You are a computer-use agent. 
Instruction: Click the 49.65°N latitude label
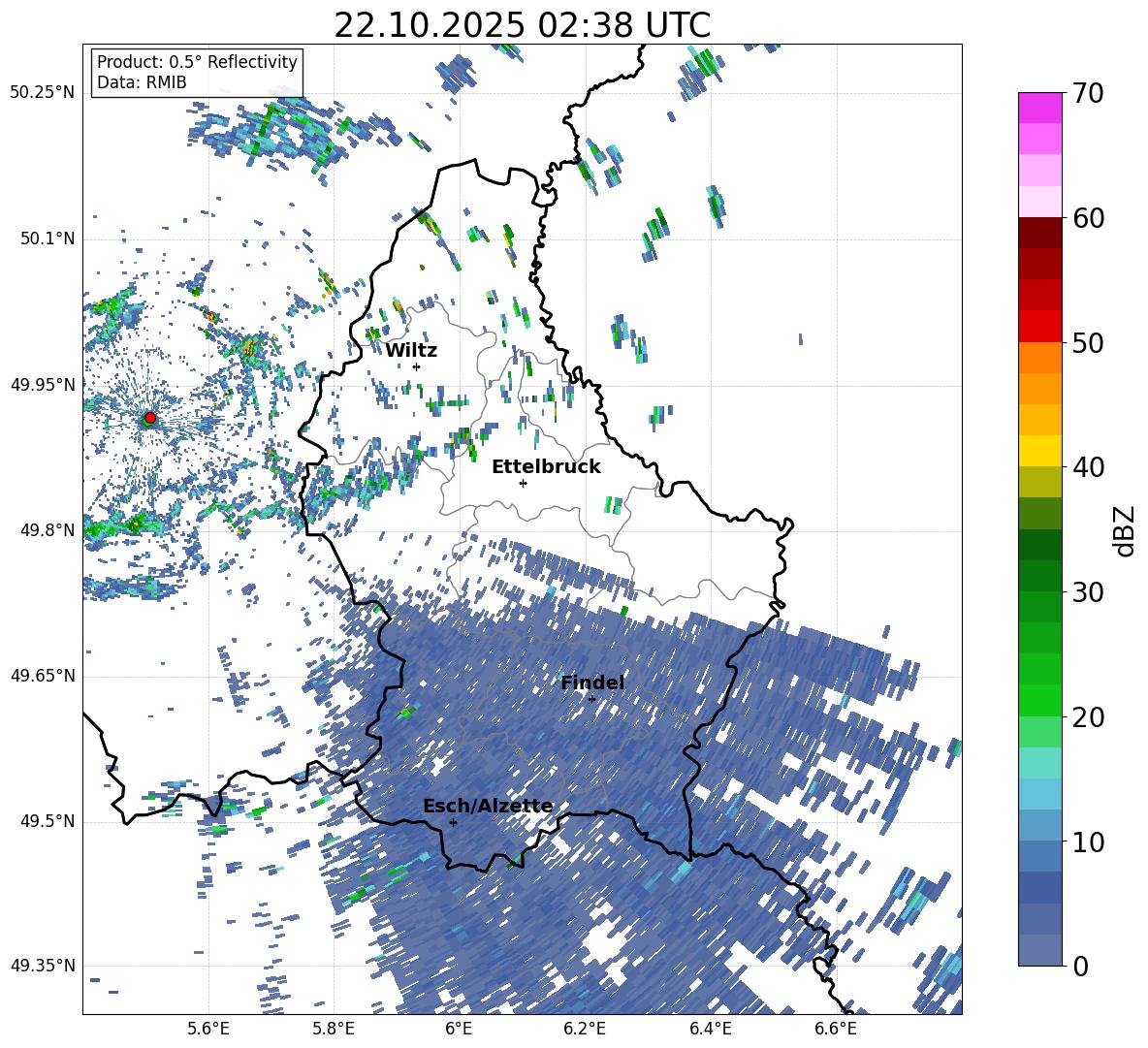43,676
